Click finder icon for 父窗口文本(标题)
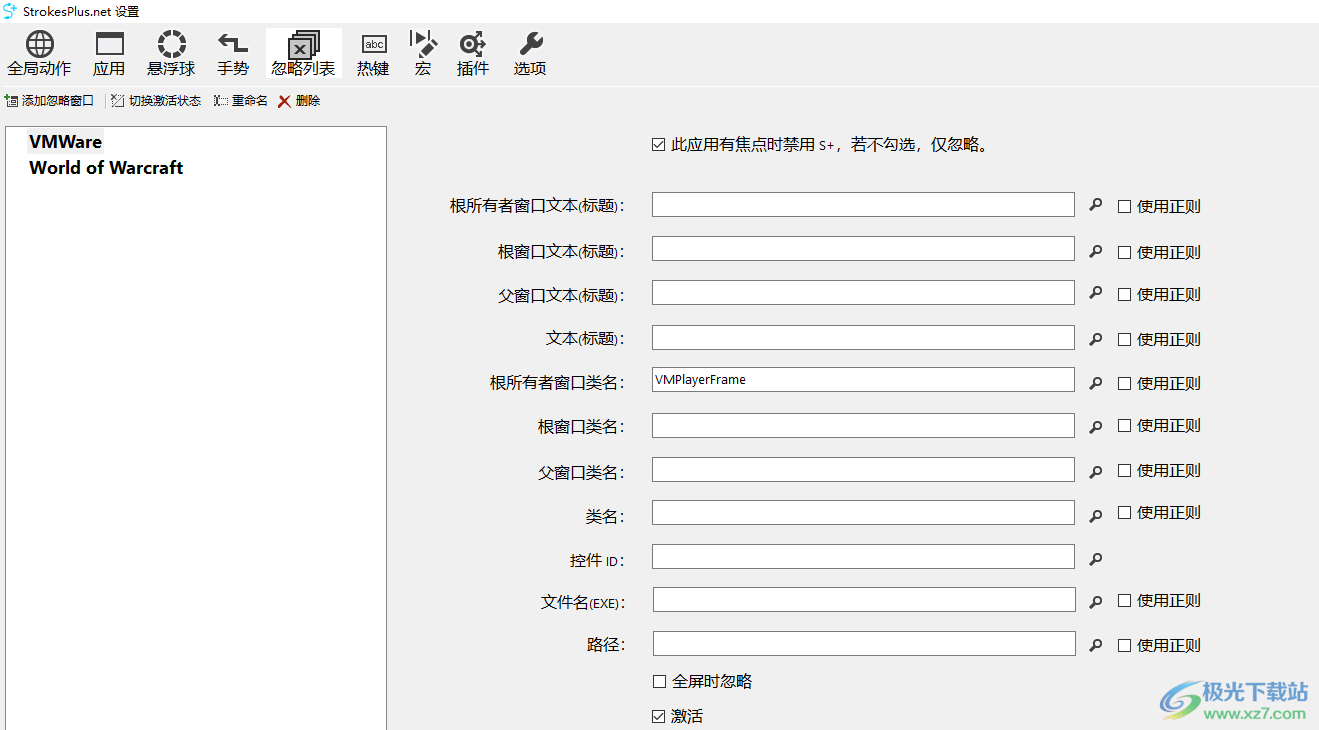1319x730 pixels. tap(1095, 293)
